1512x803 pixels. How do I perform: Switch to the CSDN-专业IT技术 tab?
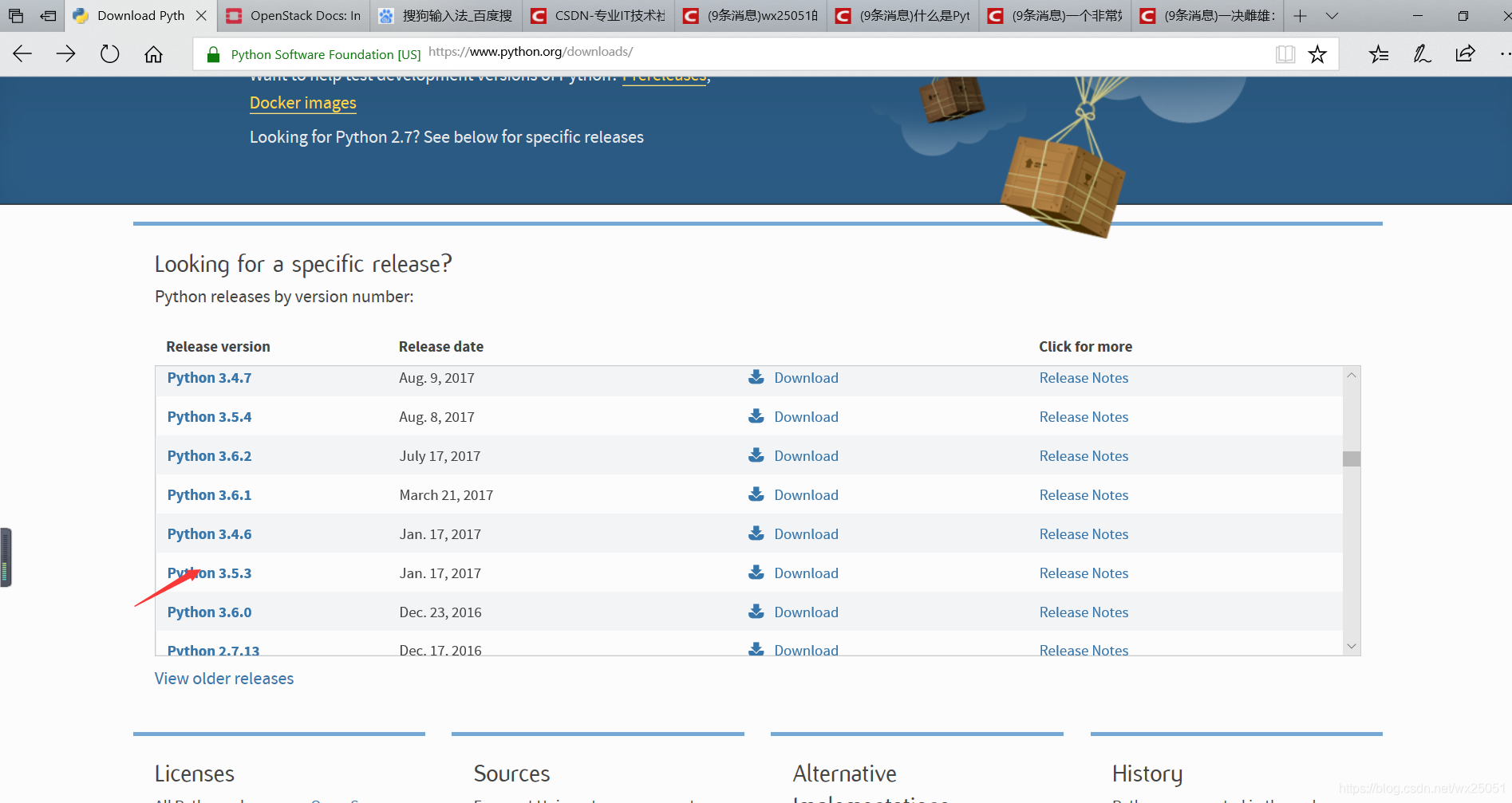click(x=598, y=15)
